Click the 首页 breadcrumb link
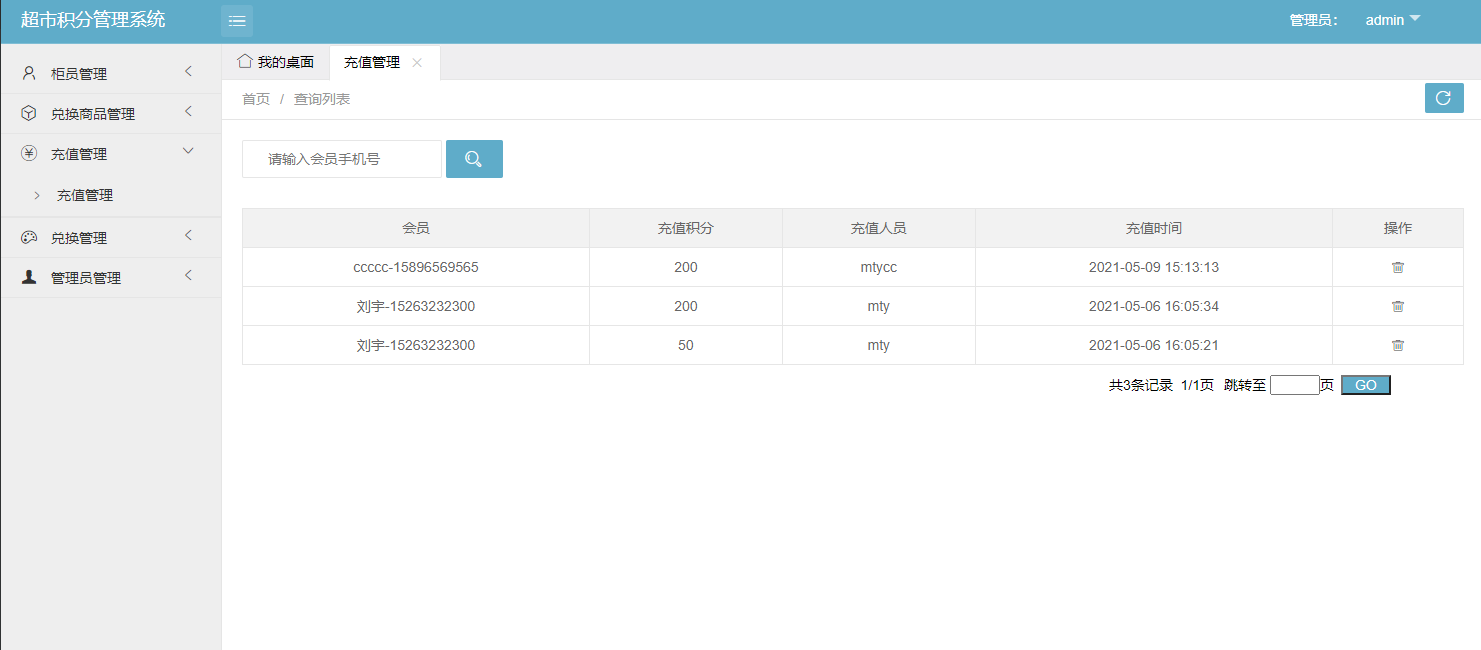The image size is (1481, 650). 256,99
